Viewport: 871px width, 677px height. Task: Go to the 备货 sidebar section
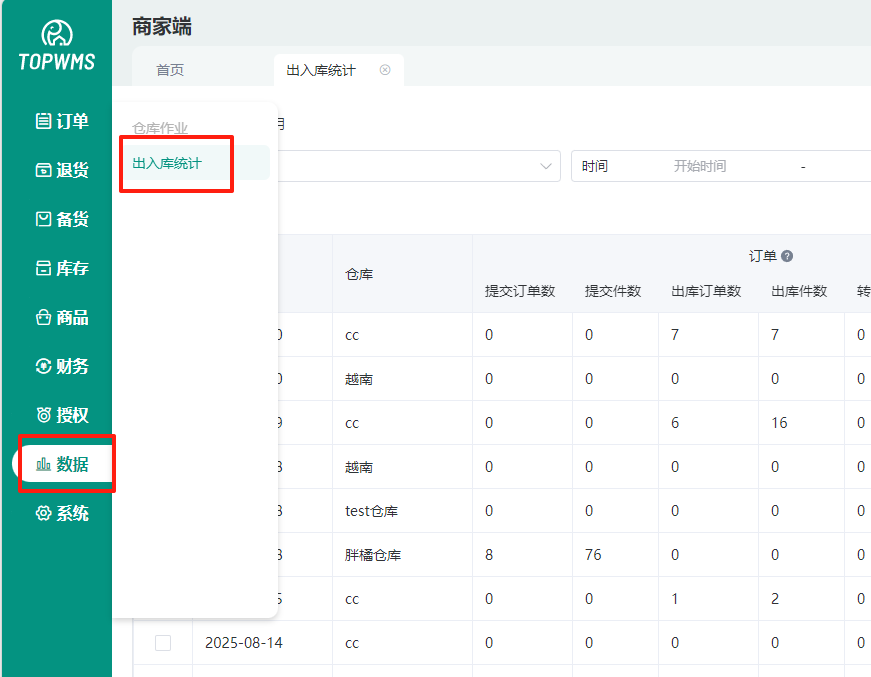pyautogui.click(x=62, y=219)
